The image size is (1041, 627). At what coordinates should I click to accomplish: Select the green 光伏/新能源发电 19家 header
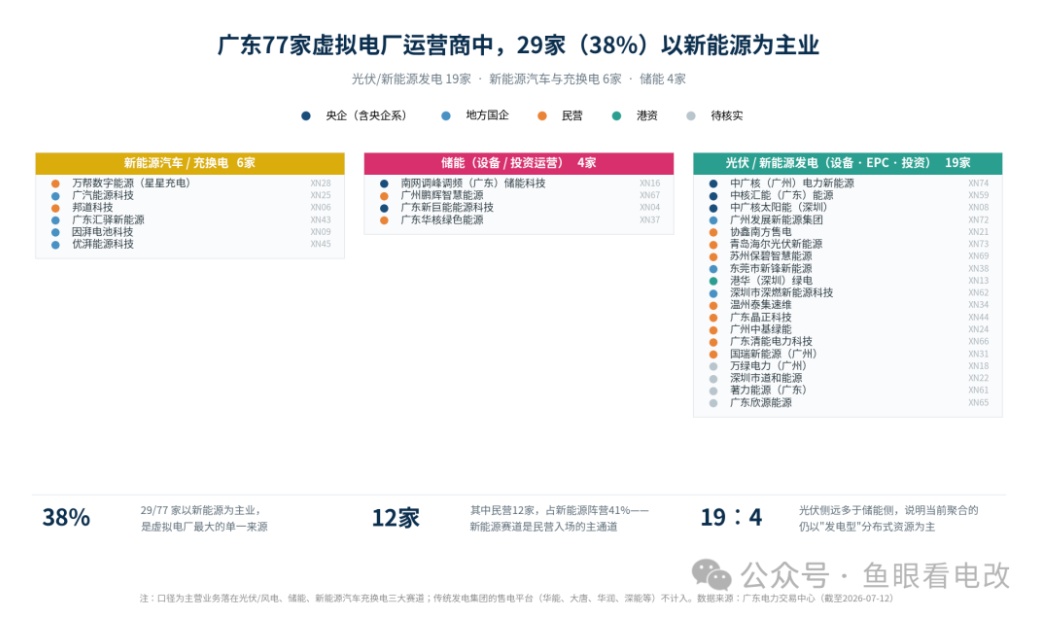click(848, 163)
